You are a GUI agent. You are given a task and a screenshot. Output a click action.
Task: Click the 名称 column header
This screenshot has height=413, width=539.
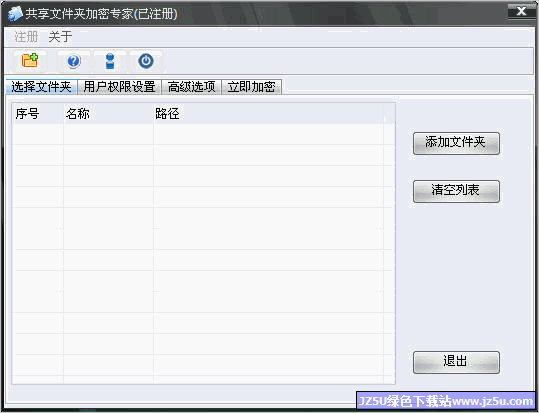pyautogui.click(x=108, y=113)
